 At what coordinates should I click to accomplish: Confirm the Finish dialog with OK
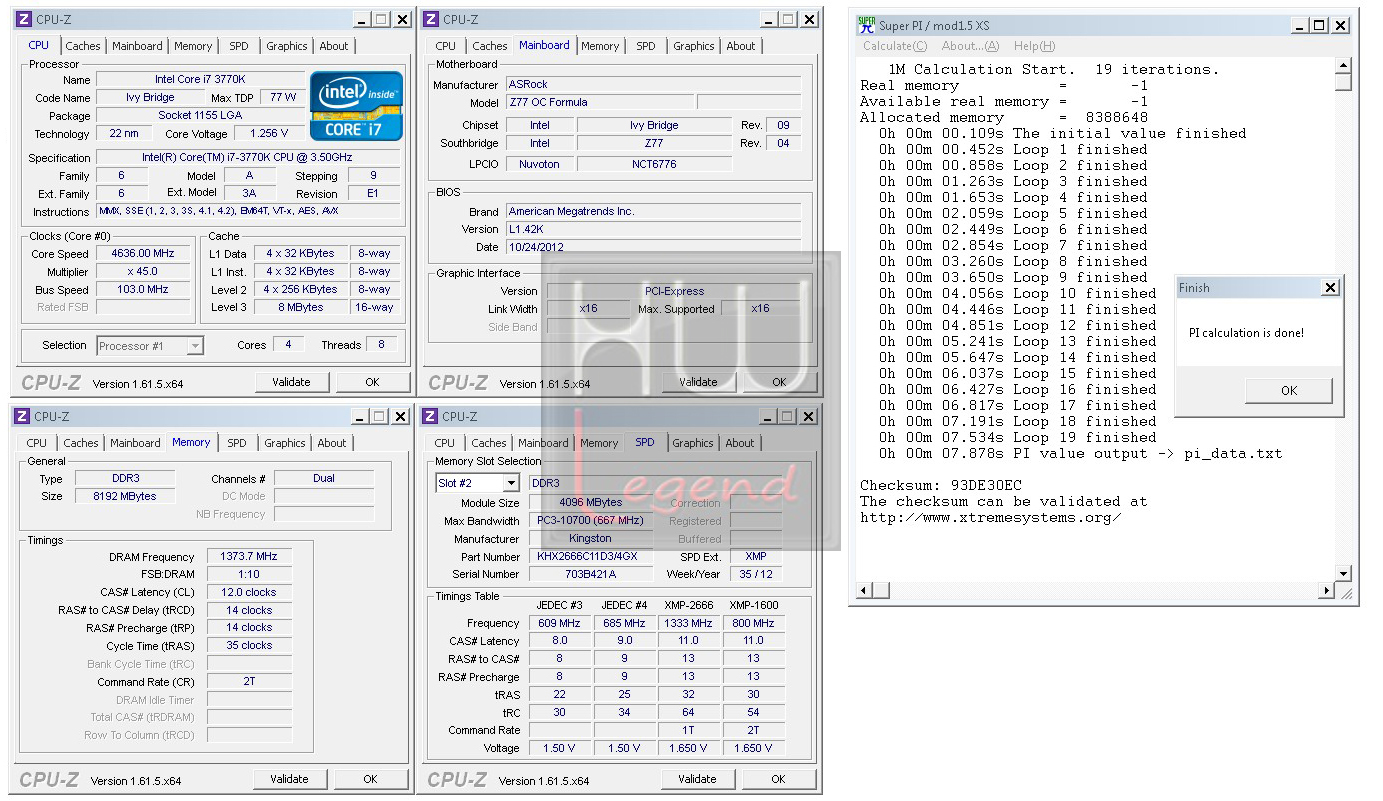point(1289,391)
